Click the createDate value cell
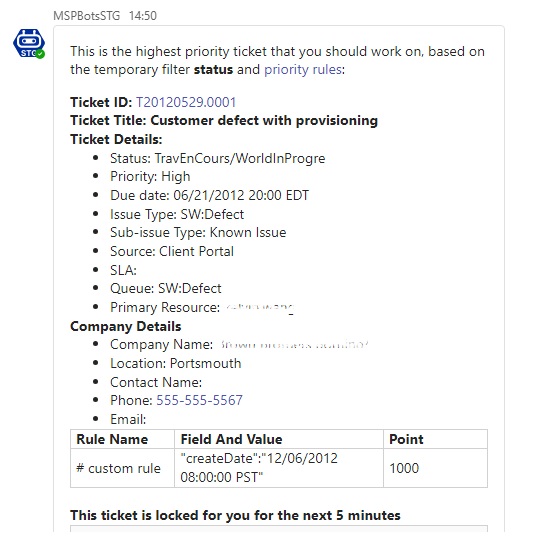Screen dimensions: 545x545 pyautogui.click(x=279, y=468)
